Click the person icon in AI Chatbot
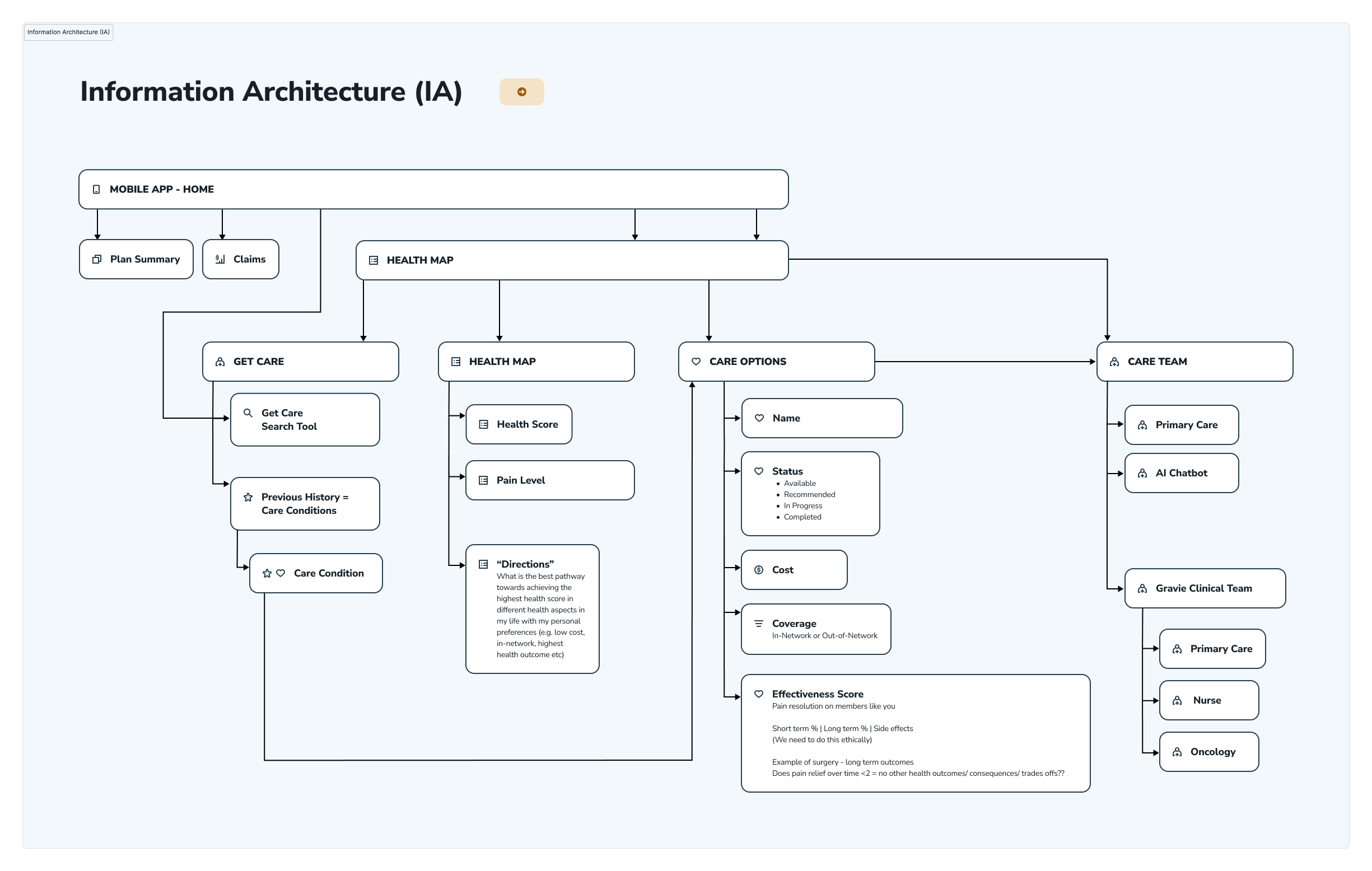Viewport: 1372px width, 871px height. (x=1142, y=474)
